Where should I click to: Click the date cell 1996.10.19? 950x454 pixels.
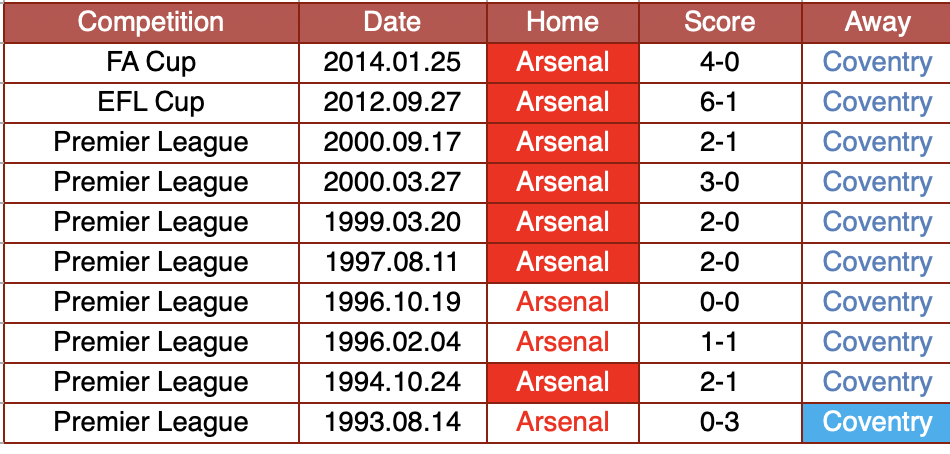click(393, 302)
